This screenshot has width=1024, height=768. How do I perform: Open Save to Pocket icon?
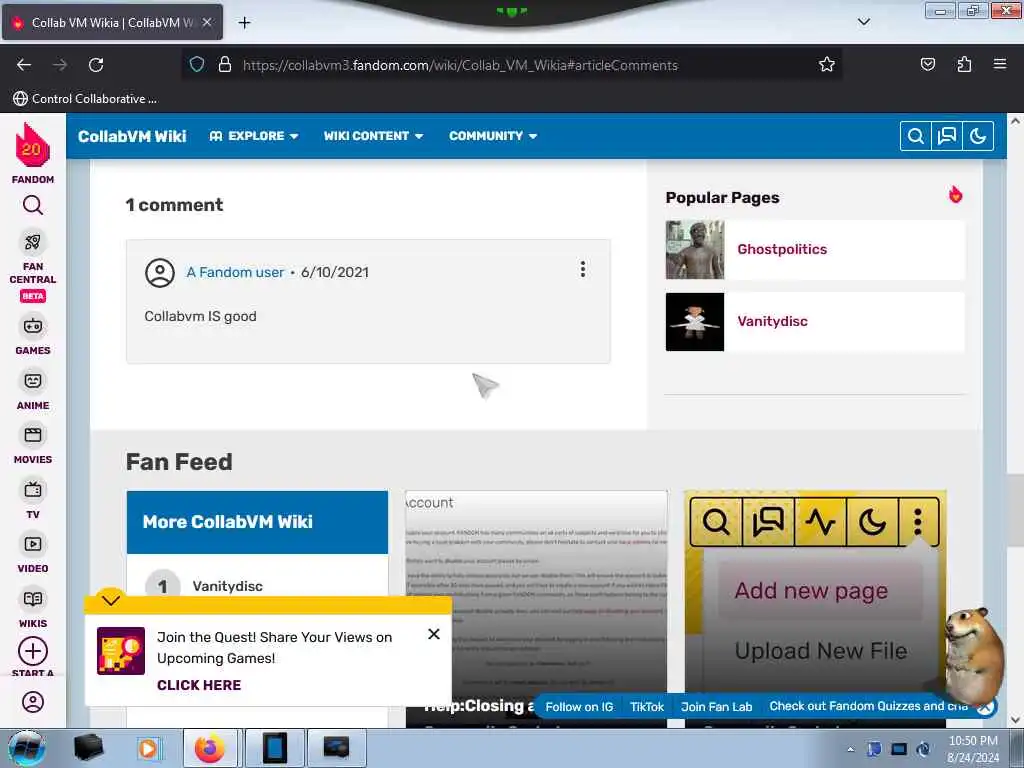927,65
